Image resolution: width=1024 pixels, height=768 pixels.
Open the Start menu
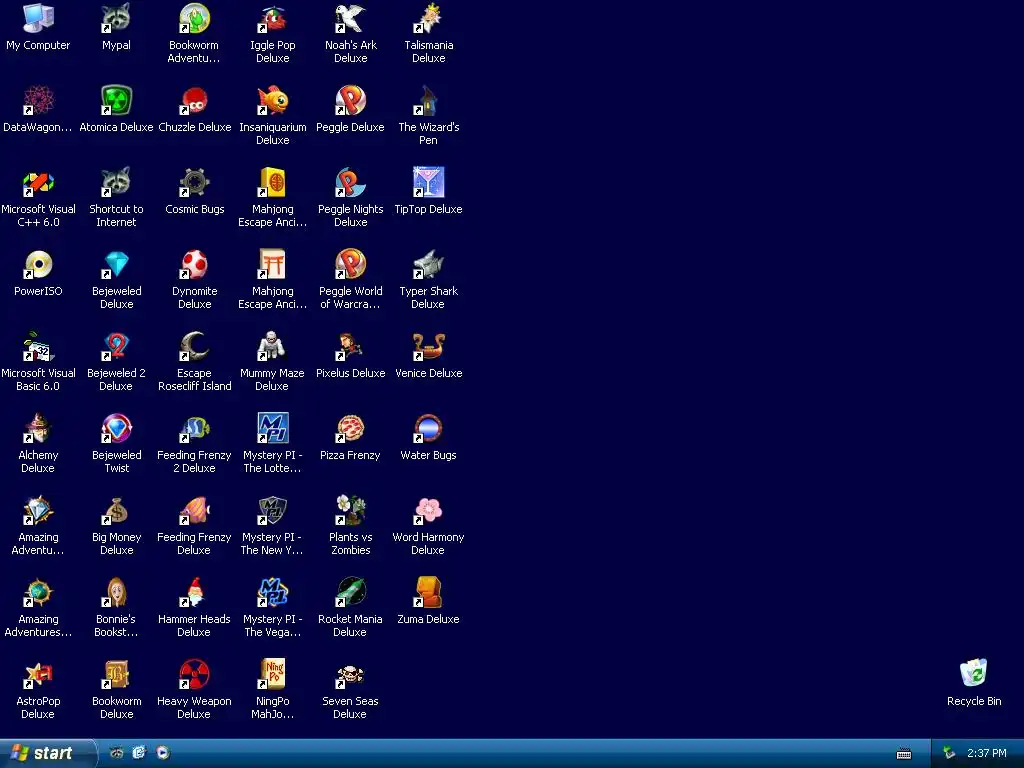pos(48,753)
